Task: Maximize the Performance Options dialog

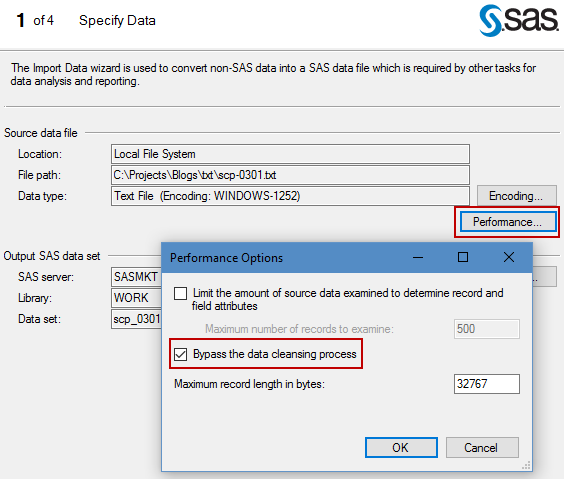Action: click(463, 257)
